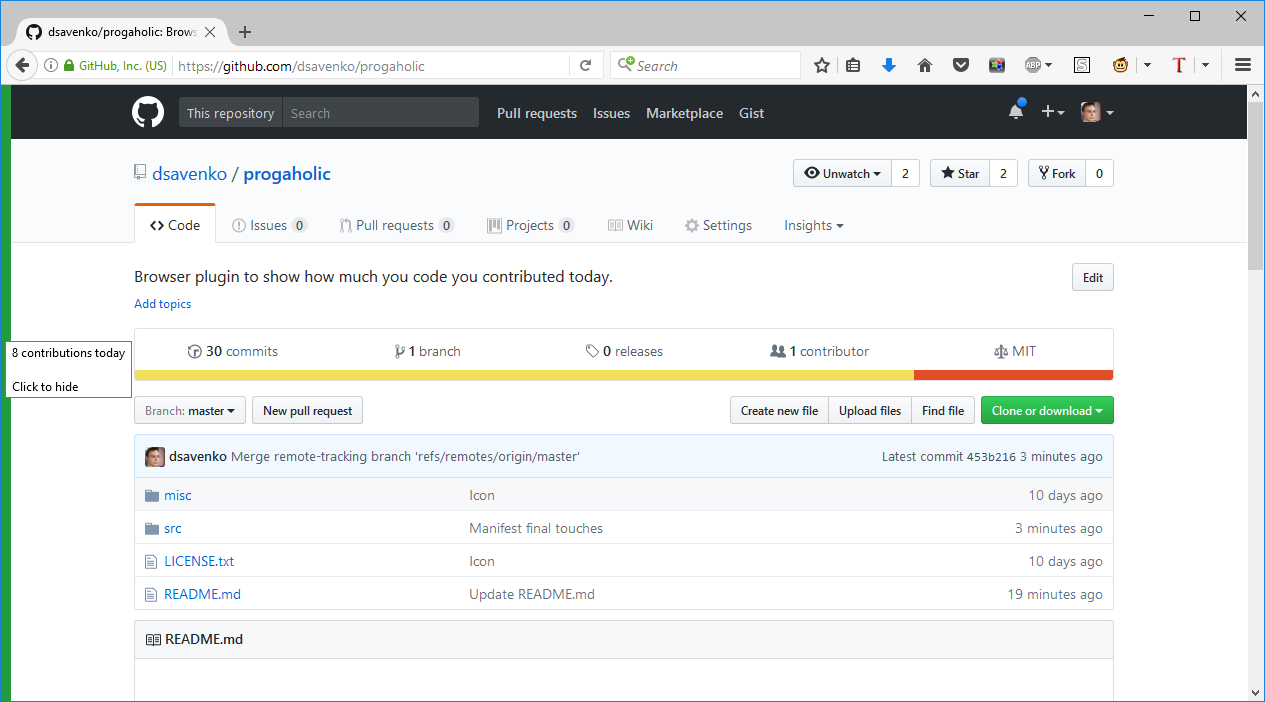Click the GitHub Octocat logo
The image size is (1265, 702).
(x=148, y=112)
